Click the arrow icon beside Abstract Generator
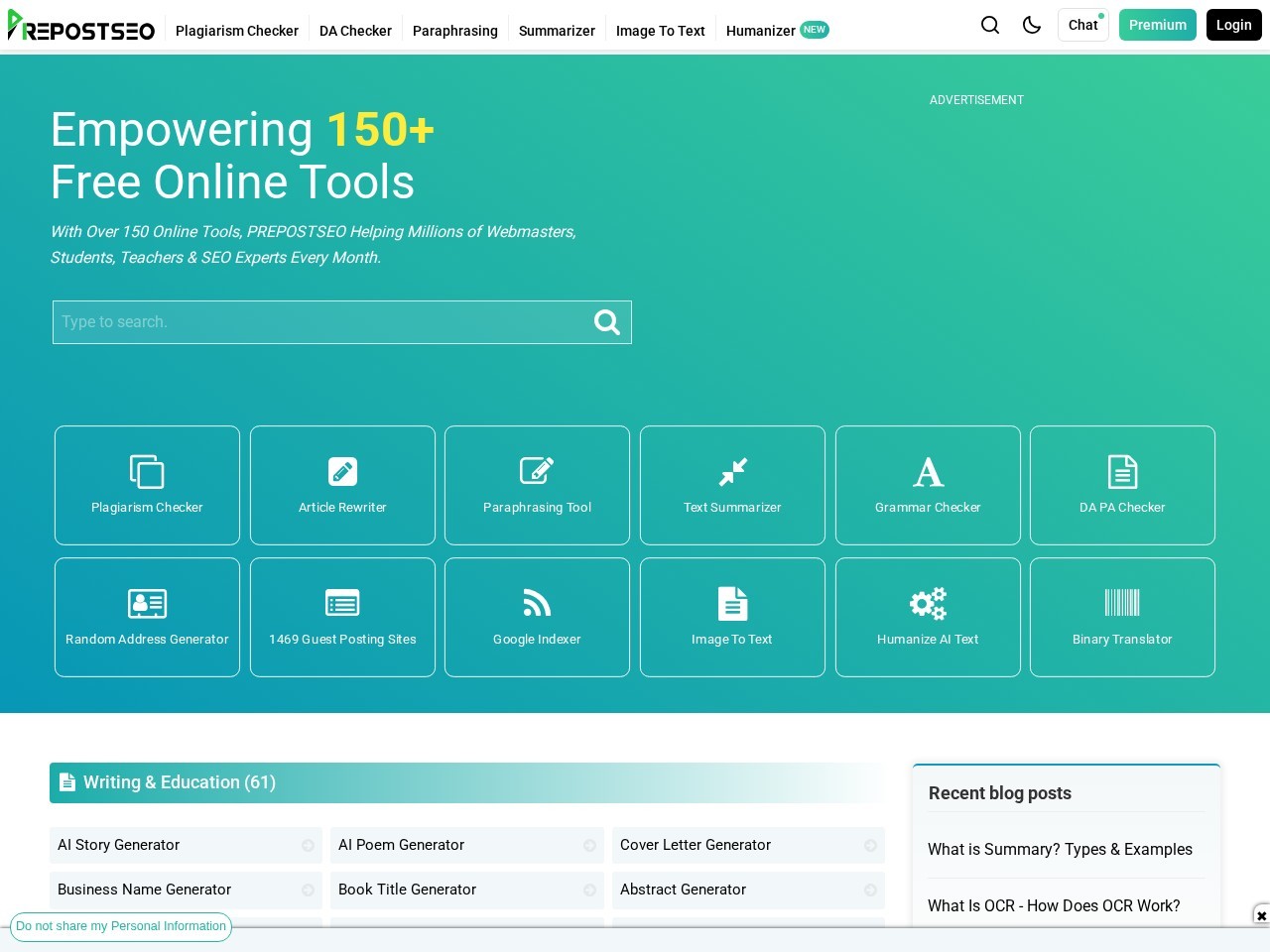 point(870,891)
